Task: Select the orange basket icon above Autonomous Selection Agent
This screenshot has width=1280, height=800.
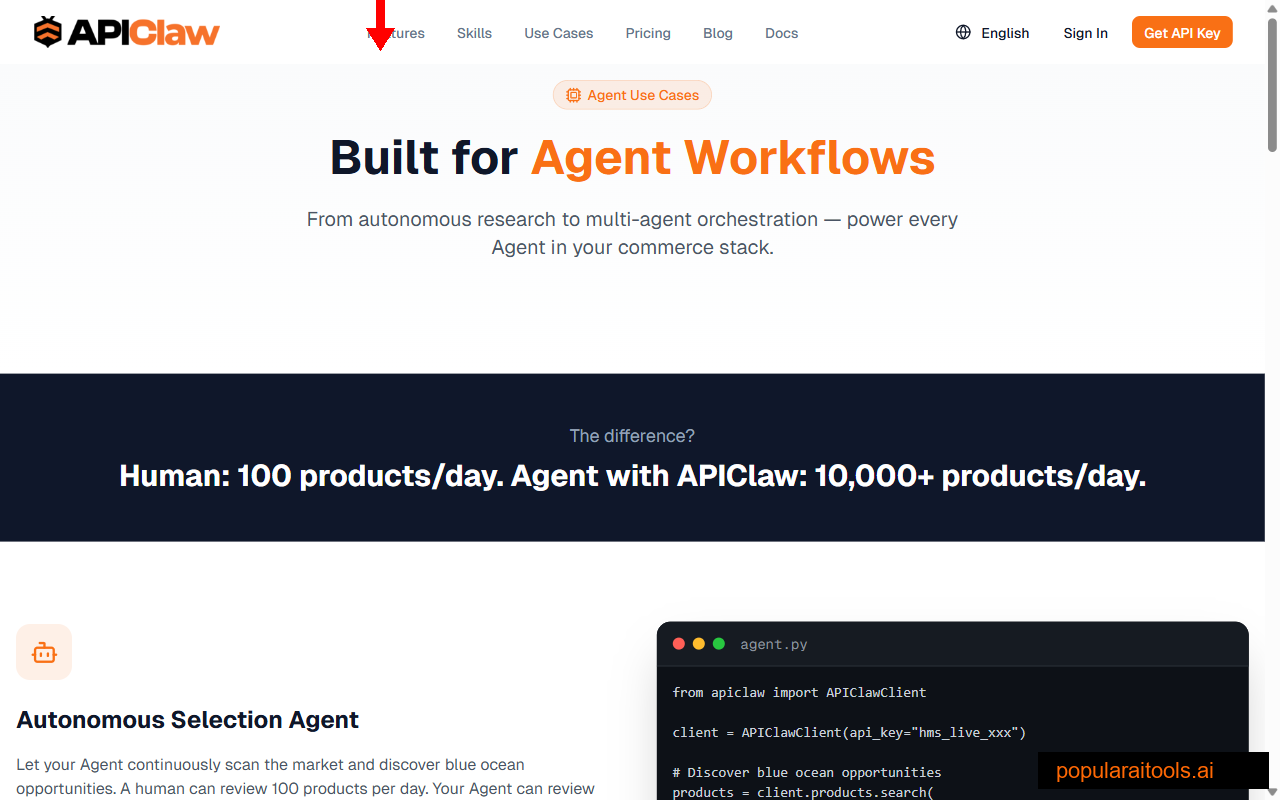Action: click(44, 652)
